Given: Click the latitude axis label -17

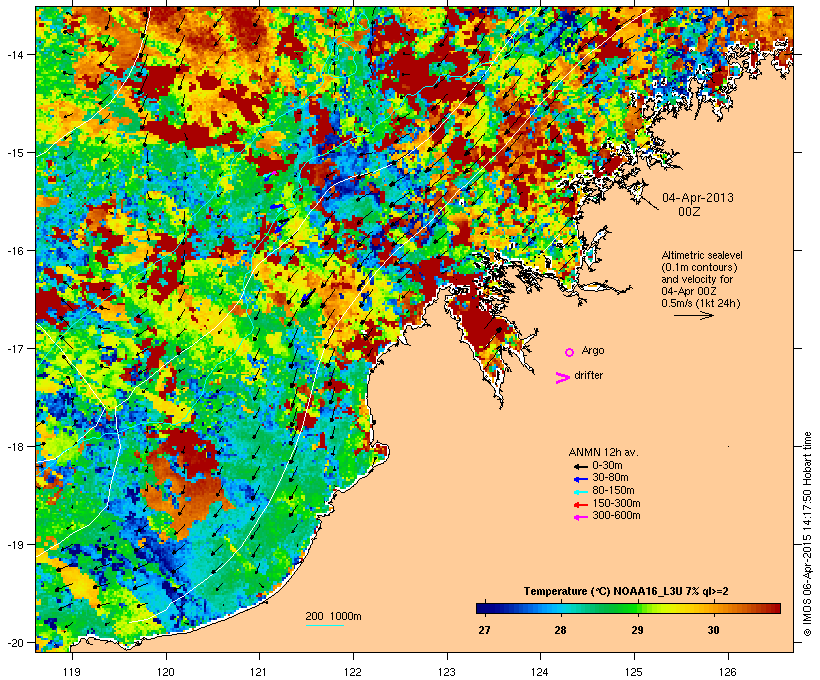Looking at the screenshot, I should click(x=14, y=348).
